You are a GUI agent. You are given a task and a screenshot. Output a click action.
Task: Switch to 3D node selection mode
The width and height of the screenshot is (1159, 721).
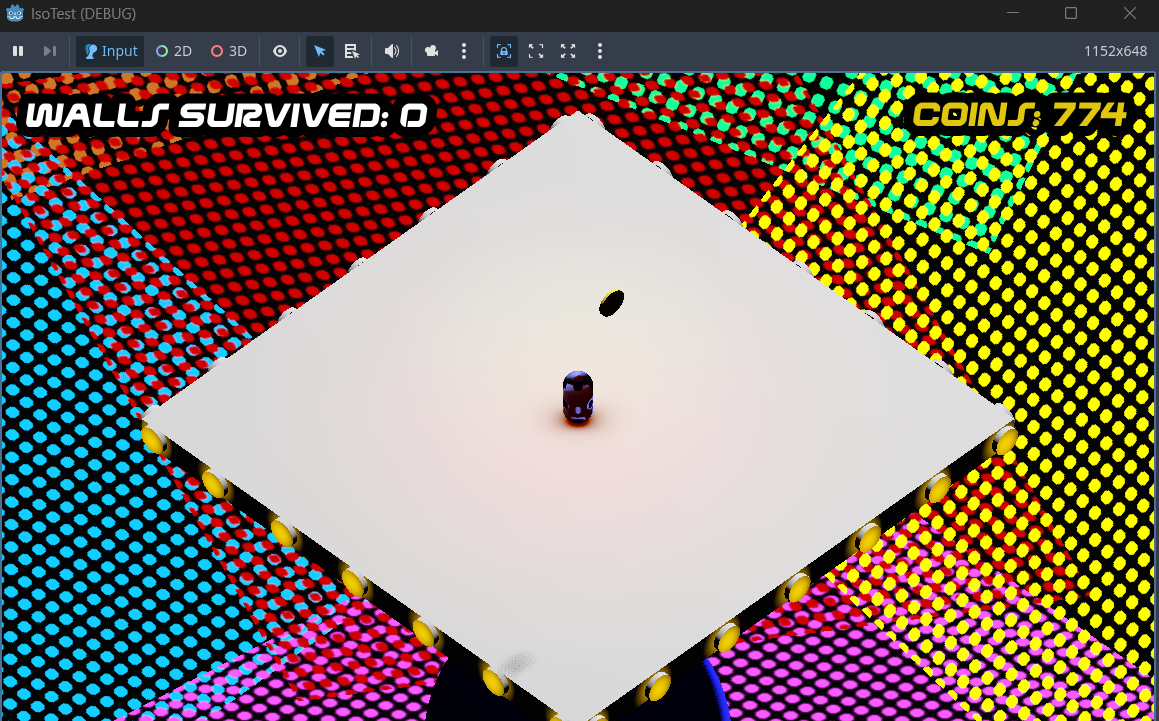coord(228,51)
